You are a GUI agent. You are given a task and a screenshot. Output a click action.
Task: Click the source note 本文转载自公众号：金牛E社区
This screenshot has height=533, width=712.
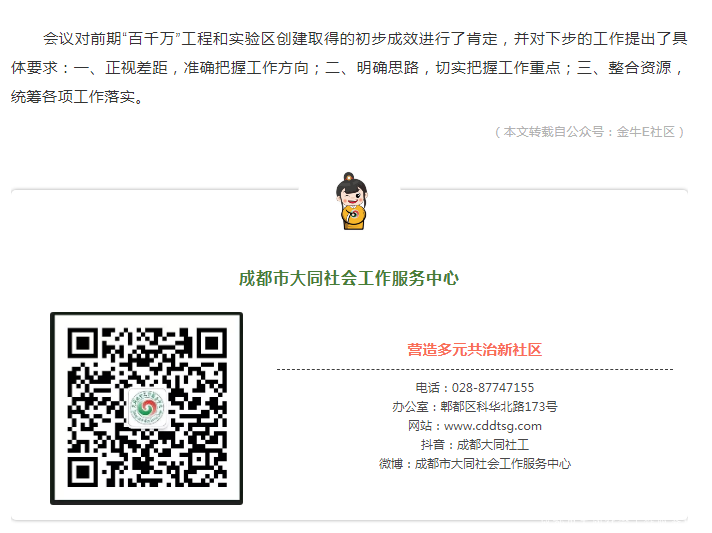pyautogui.click(x=589, y=132)
